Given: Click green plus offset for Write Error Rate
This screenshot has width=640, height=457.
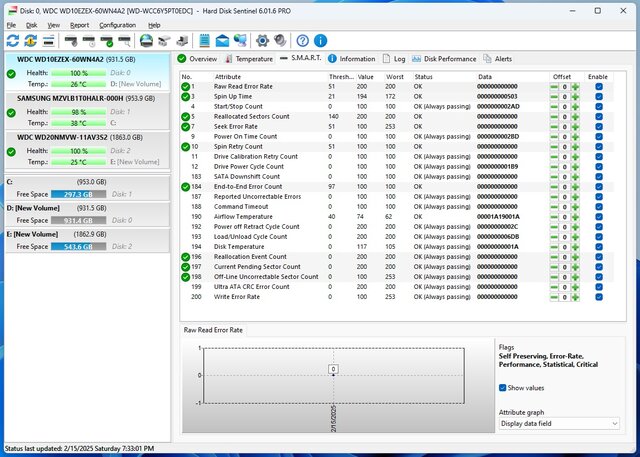Looking at the screenshot, I should [x=576, y=297].
